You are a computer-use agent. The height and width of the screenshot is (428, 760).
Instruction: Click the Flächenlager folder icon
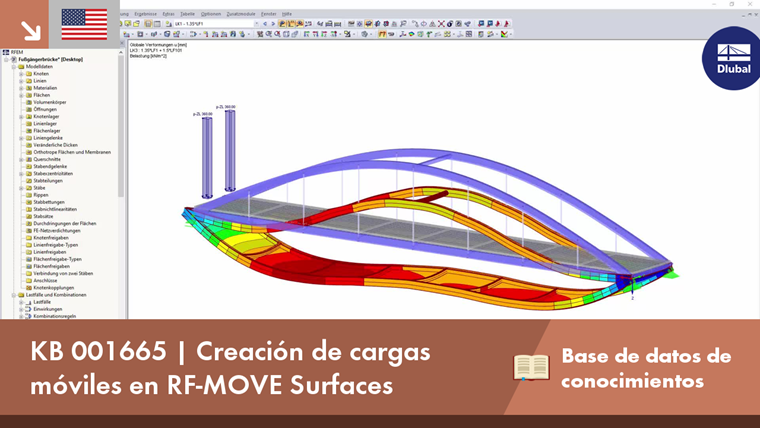29,131
